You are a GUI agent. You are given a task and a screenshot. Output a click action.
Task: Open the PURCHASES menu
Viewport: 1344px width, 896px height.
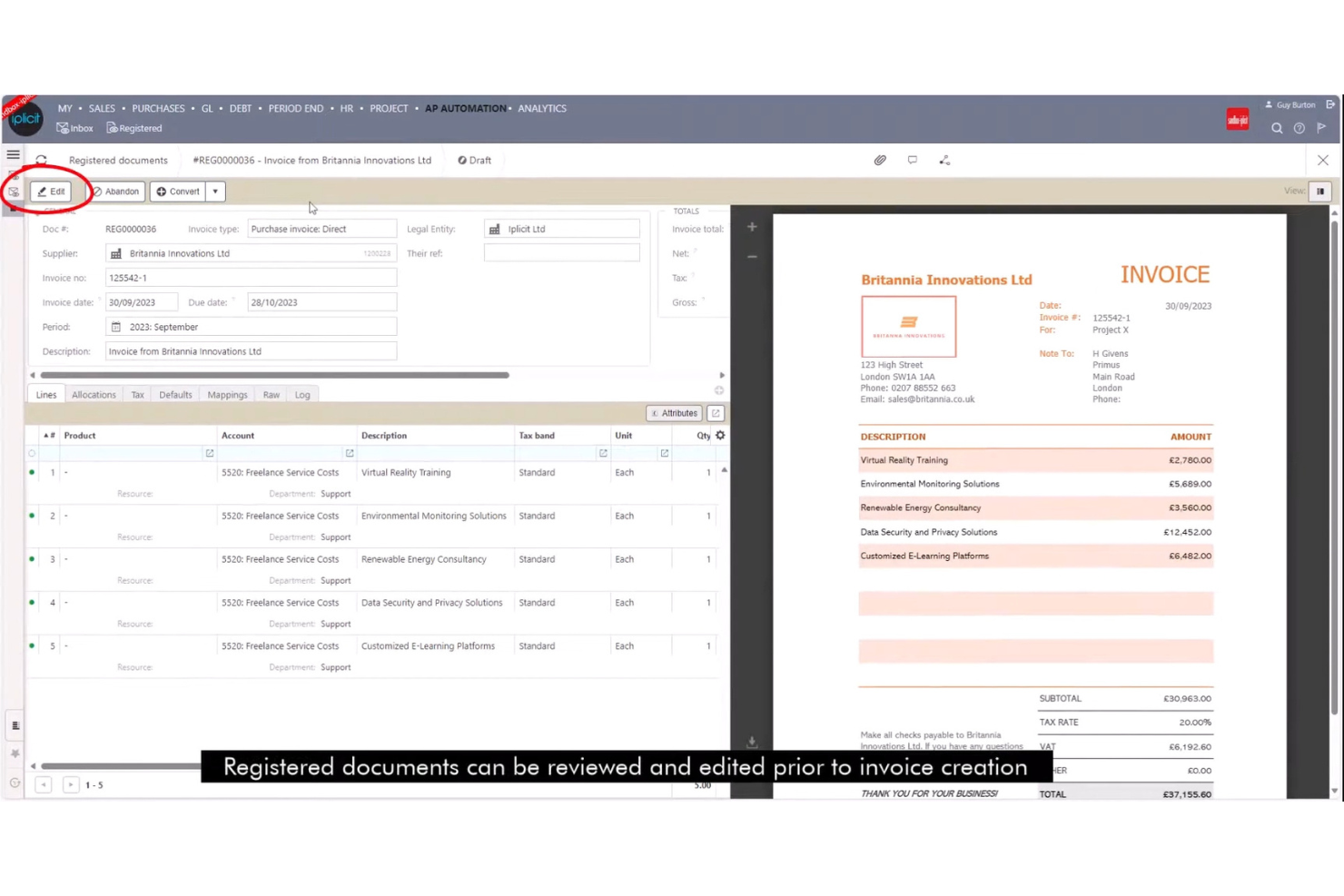(158, 108)
